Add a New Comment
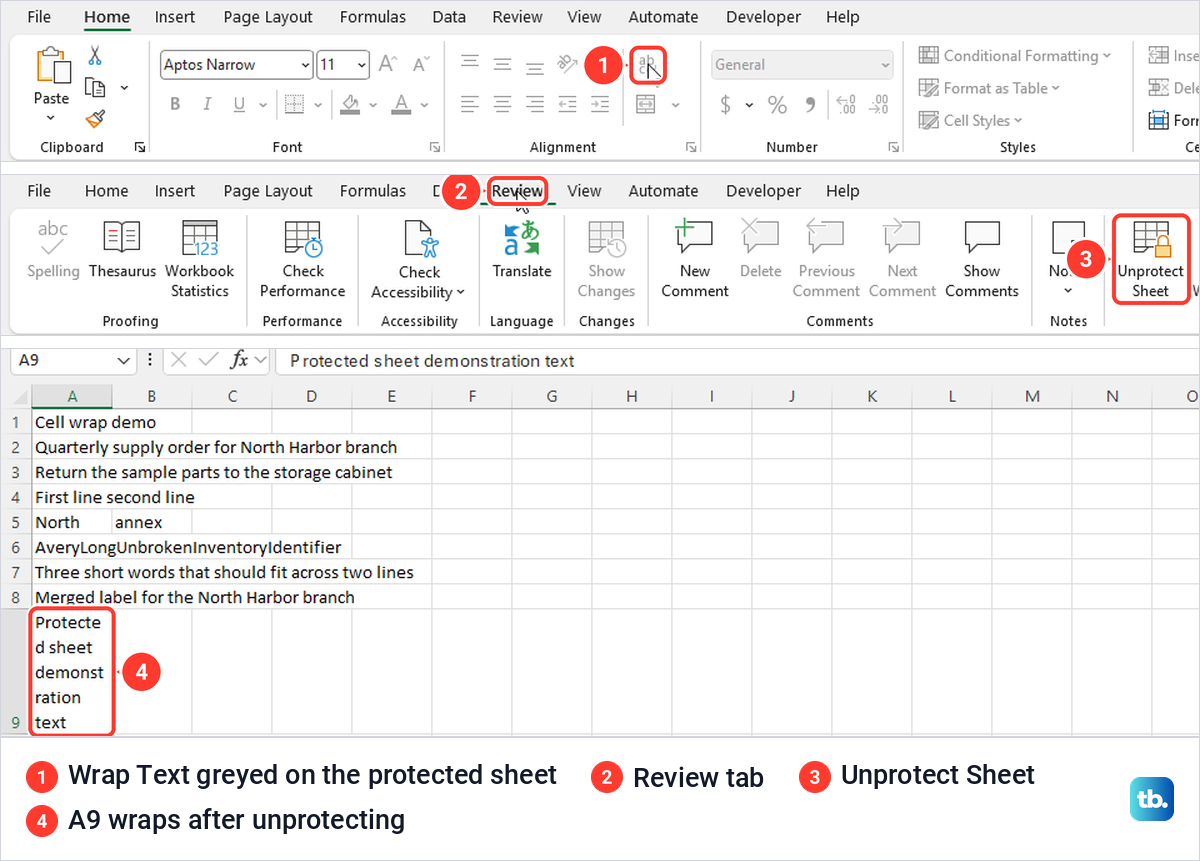 click(x=695, y=259)
